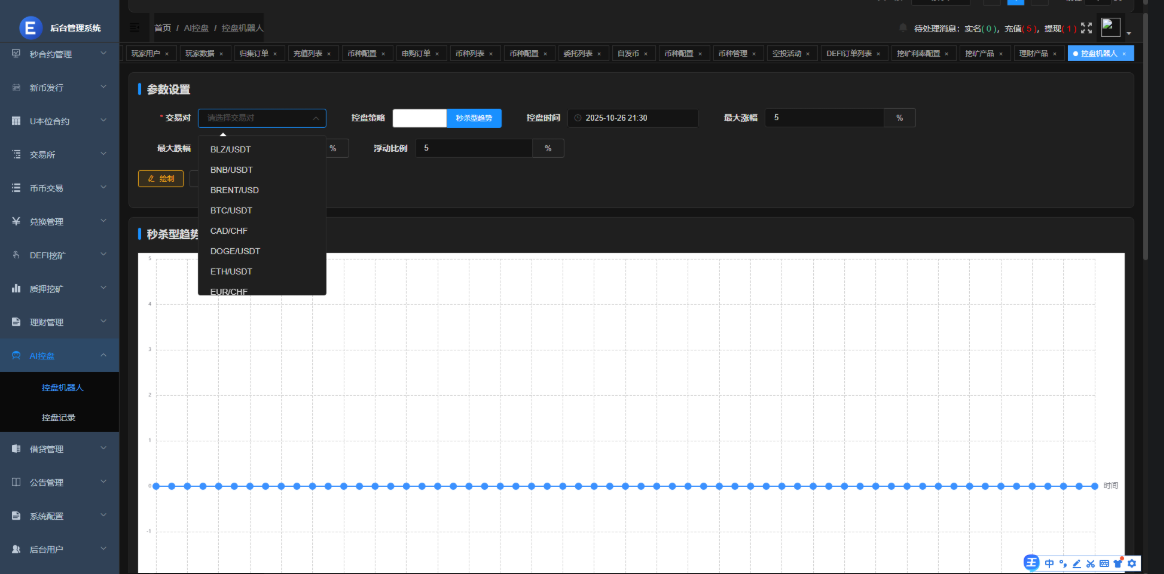Choose BTC/USDT from the pair list

(231, 210)
